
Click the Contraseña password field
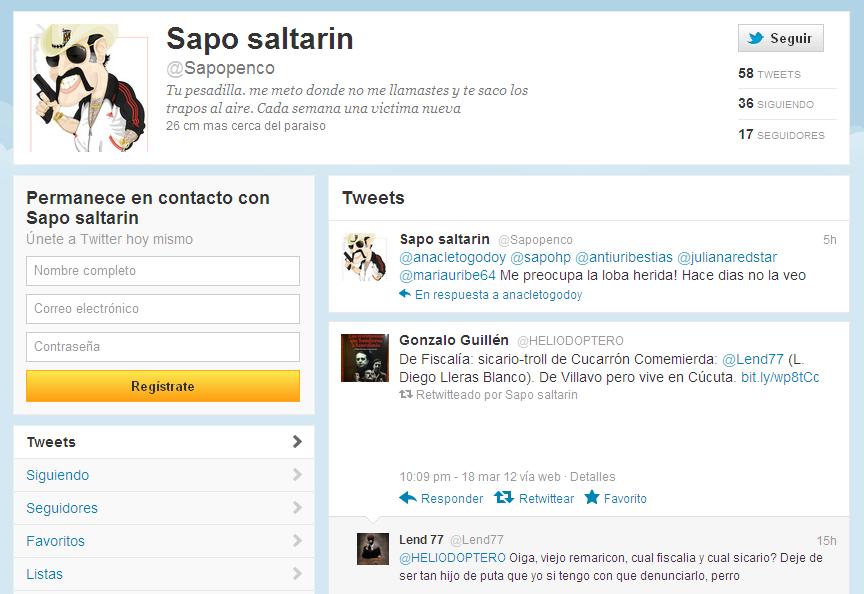point(163,347)
